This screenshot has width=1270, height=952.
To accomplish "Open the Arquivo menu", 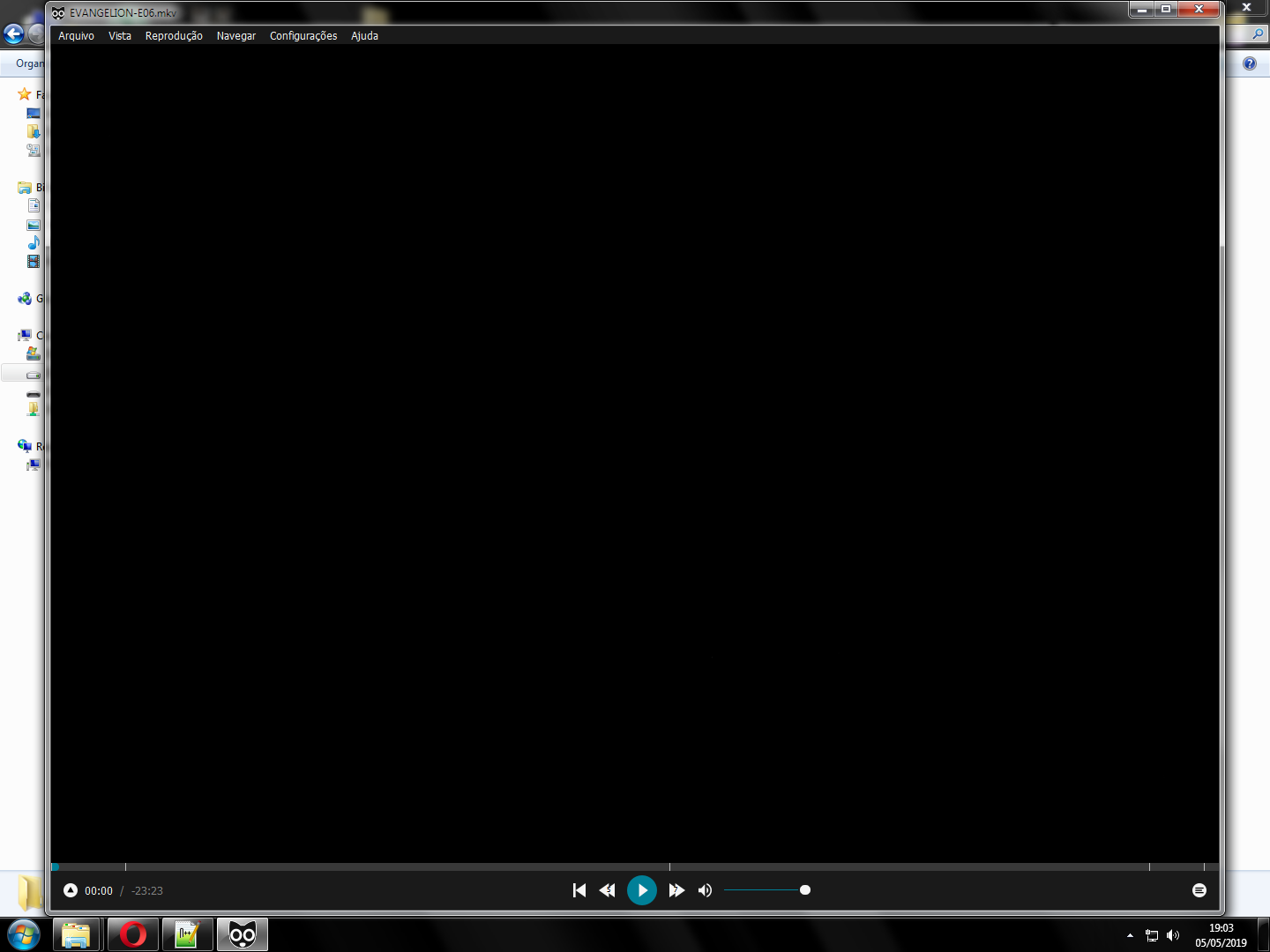I will (76, 36).
